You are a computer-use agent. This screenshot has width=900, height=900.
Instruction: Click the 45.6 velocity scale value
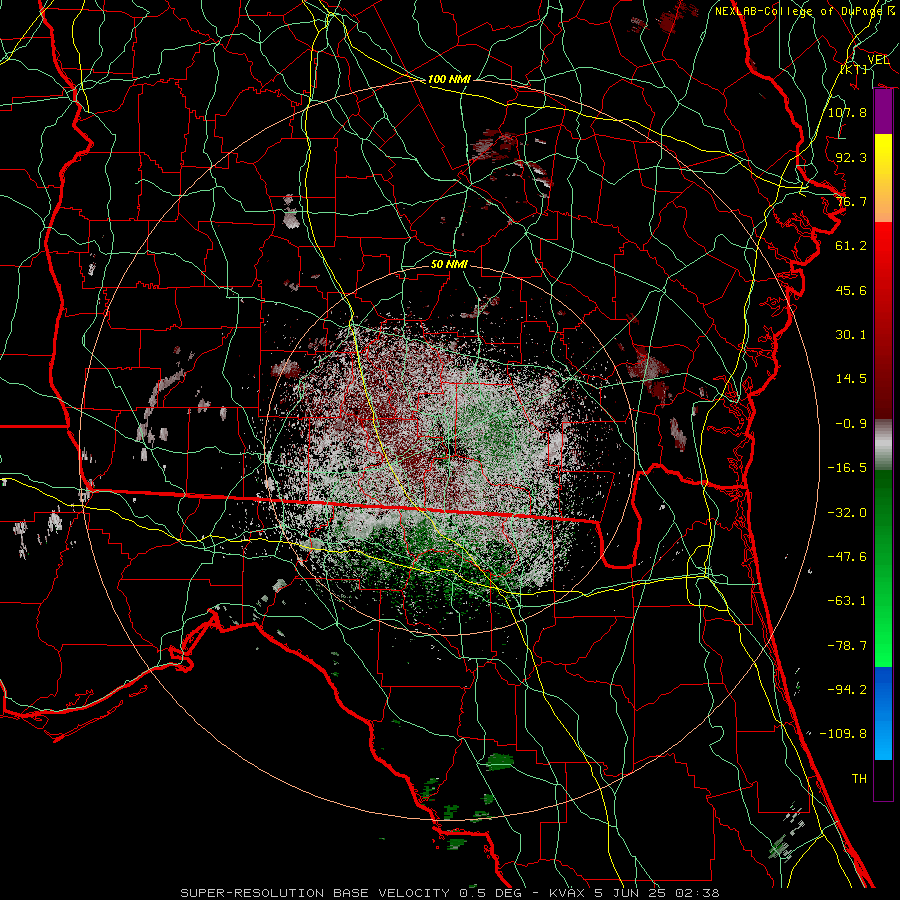point(851,290)
